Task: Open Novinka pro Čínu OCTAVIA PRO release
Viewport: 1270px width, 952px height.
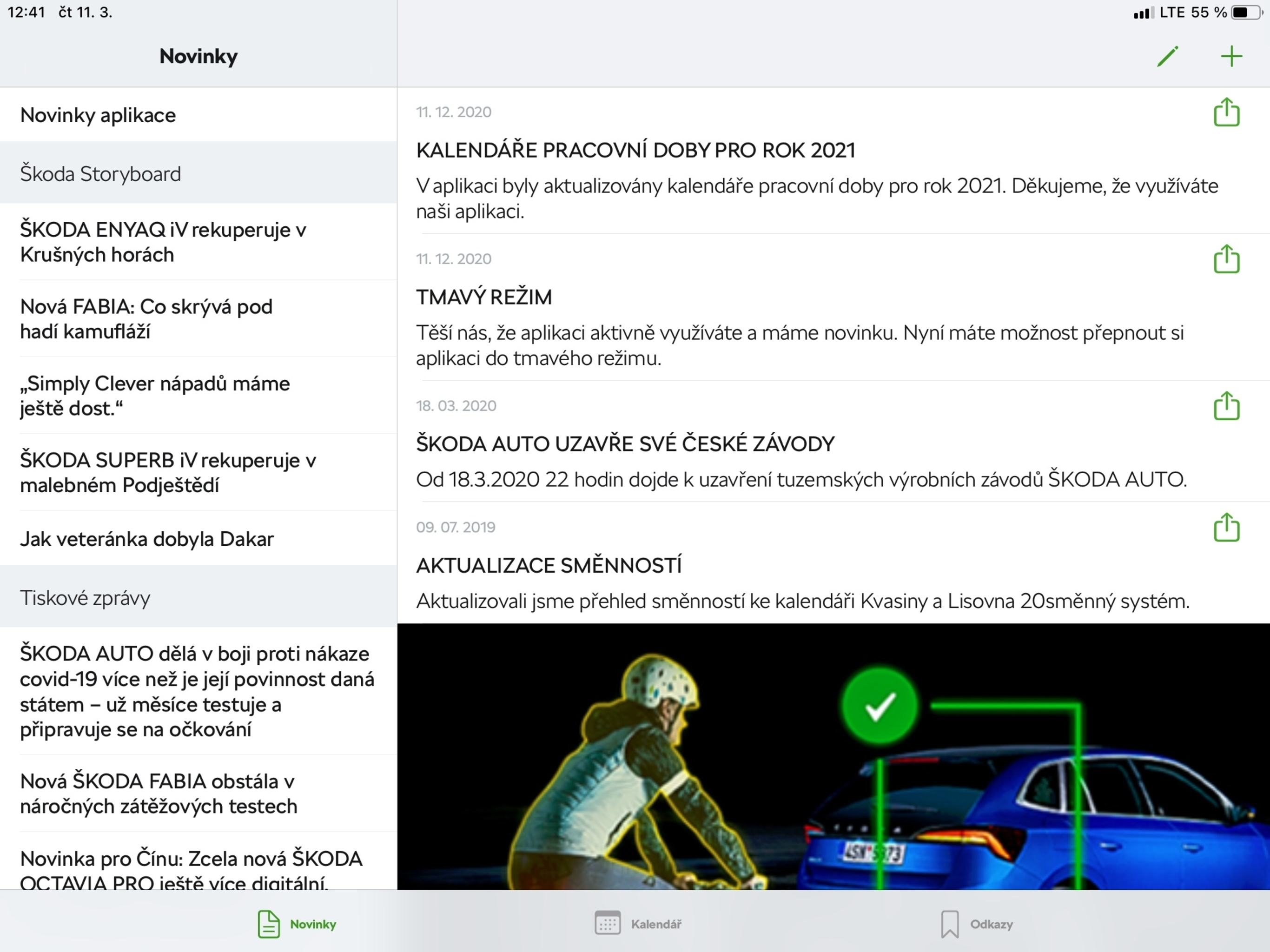Action: click(x=198, y=861)
